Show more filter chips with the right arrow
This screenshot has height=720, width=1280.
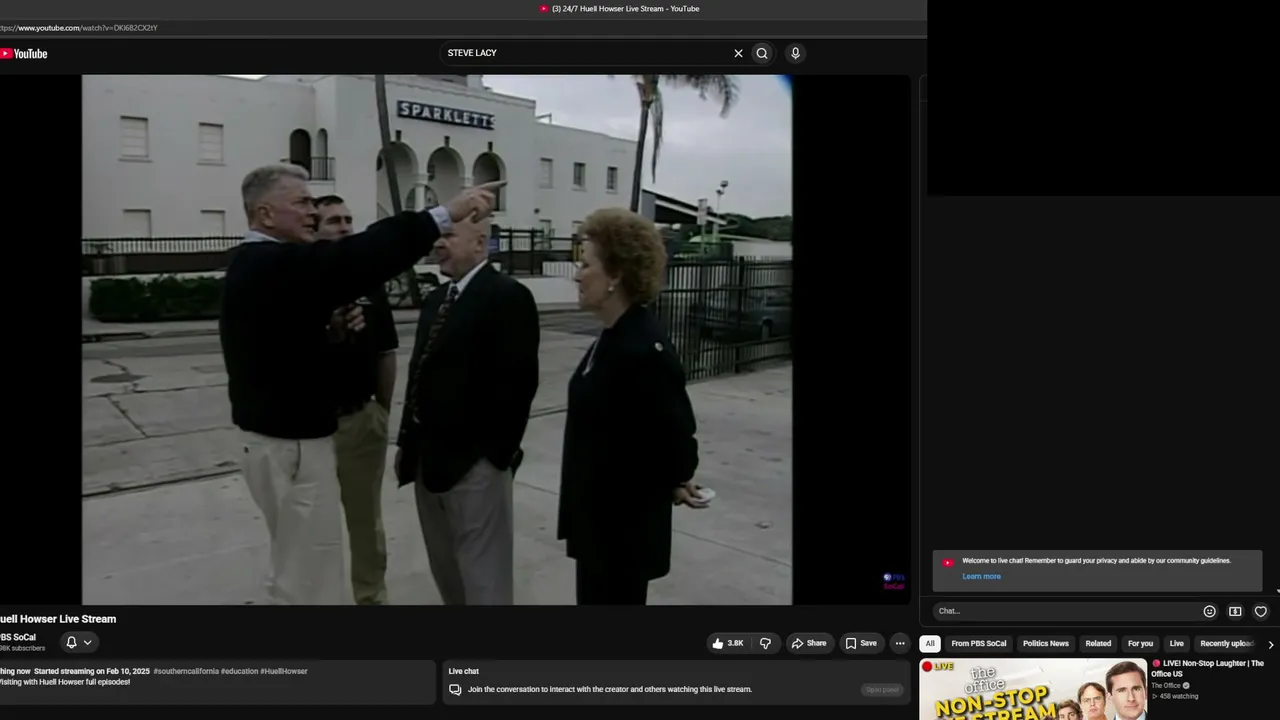tap(1270, 645)
